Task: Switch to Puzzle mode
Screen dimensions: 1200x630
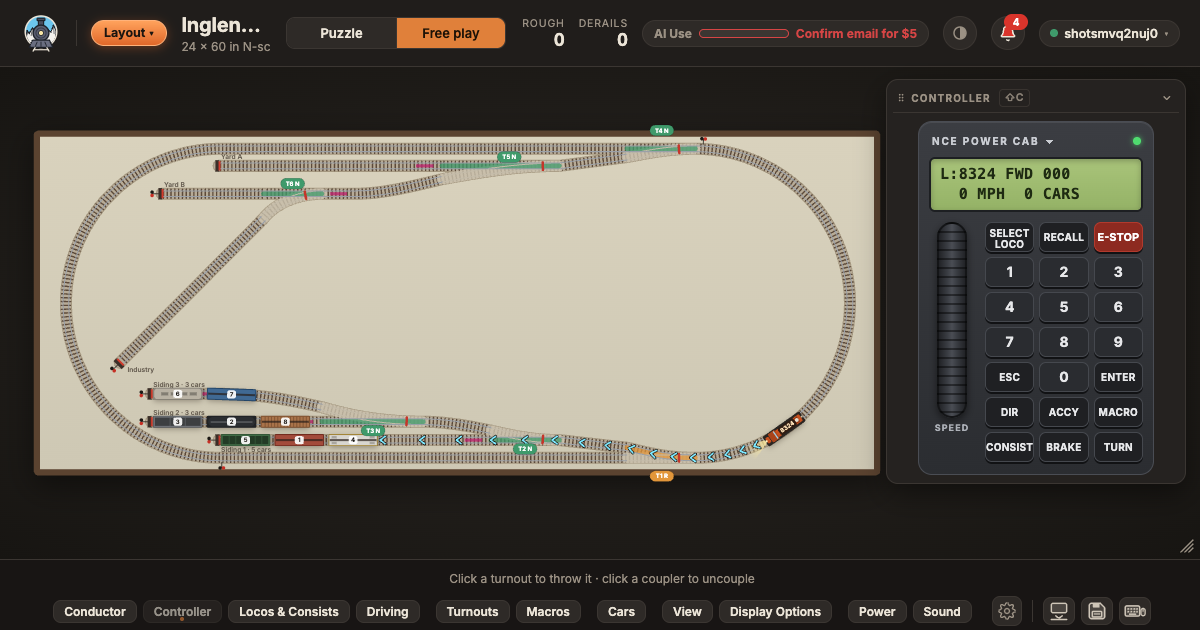Action: pyautogui.click(x=341, y=33)
